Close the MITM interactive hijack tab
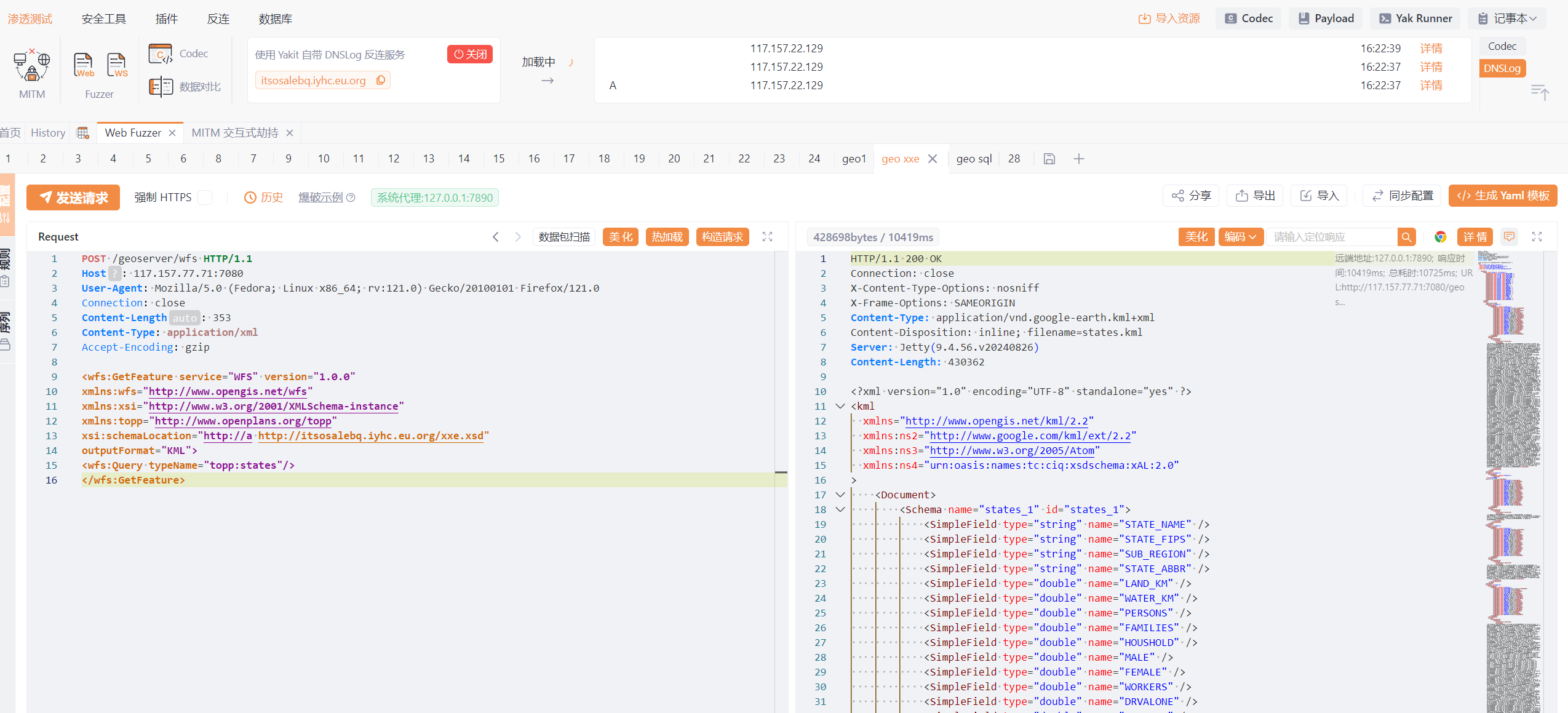 pos(290,133)
